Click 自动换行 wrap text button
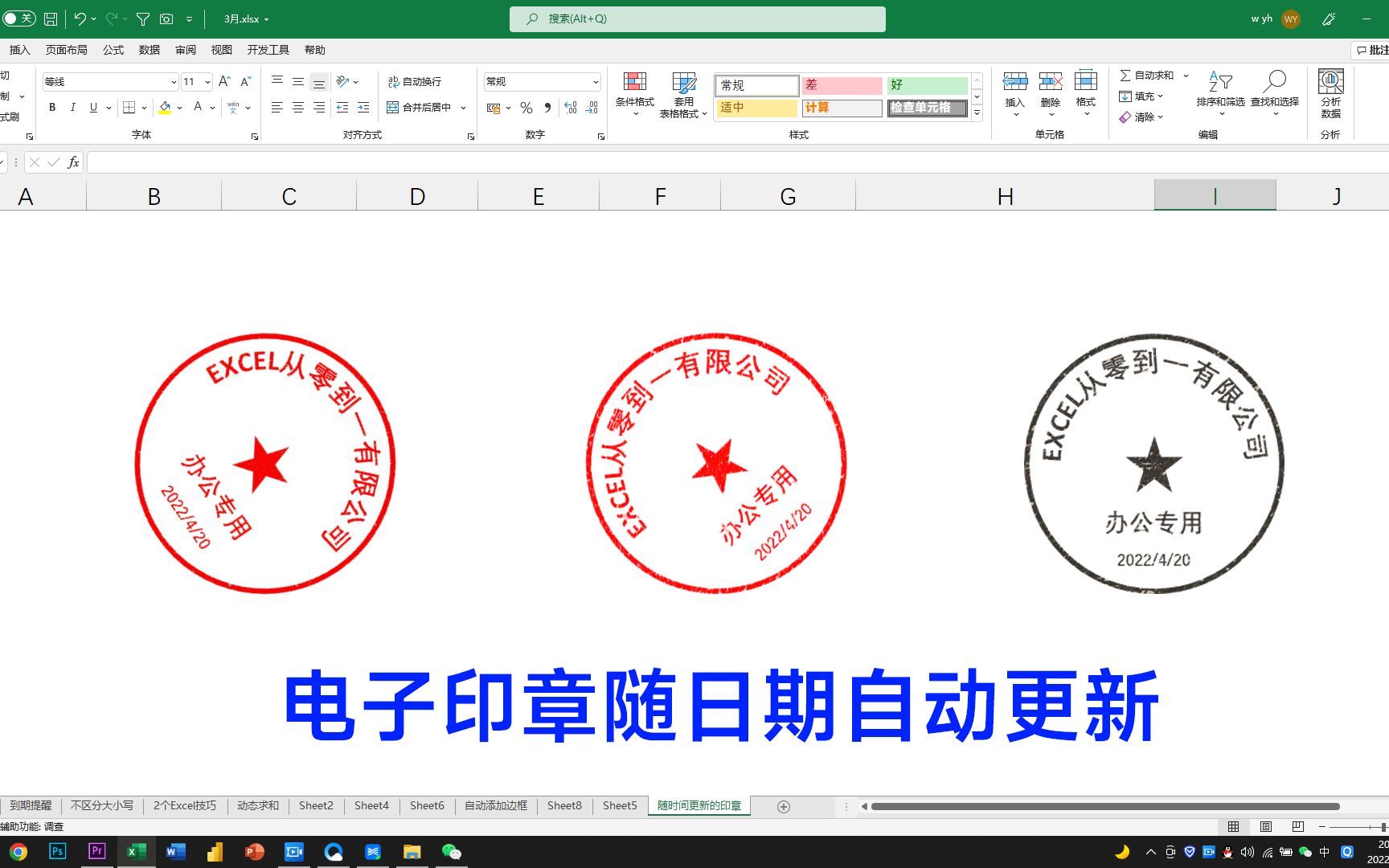Image resolution: width=1389 pixels, height=868 pixels. point(415,81)
